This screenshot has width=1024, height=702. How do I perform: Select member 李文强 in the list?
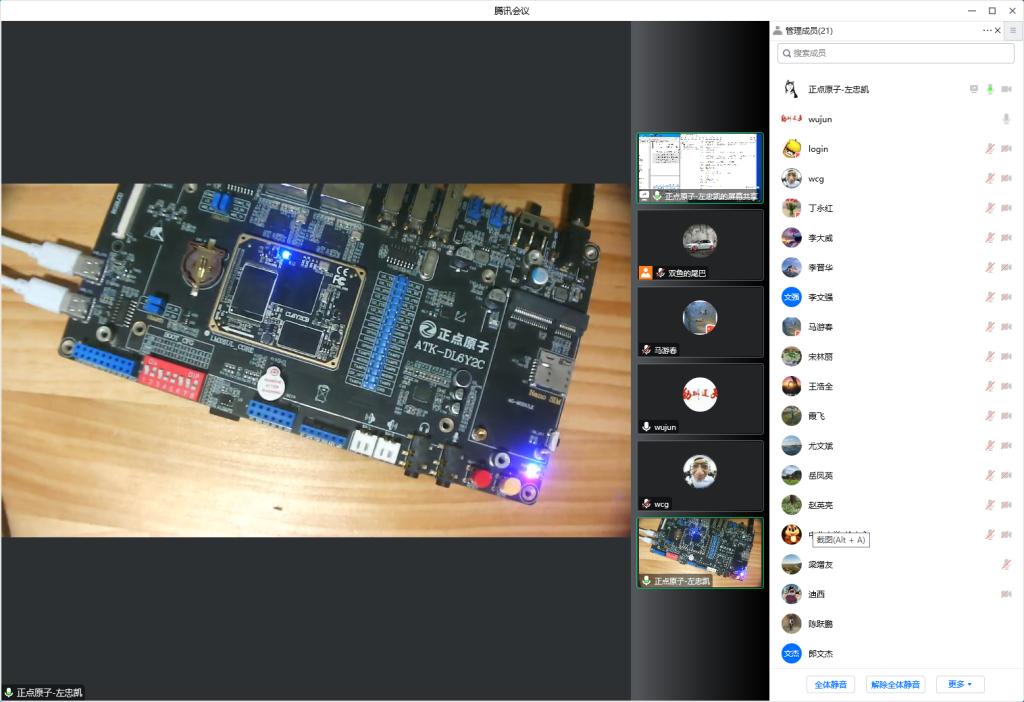tap(820, 297)
